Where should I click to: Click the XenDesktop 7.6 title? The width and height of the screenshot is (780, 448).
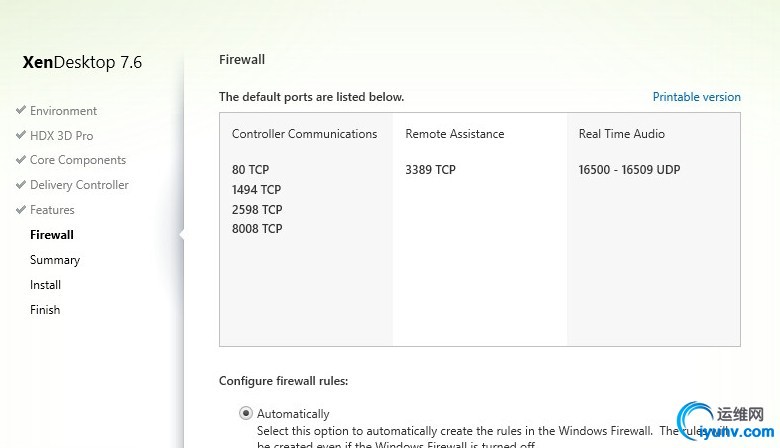[83, 62]
